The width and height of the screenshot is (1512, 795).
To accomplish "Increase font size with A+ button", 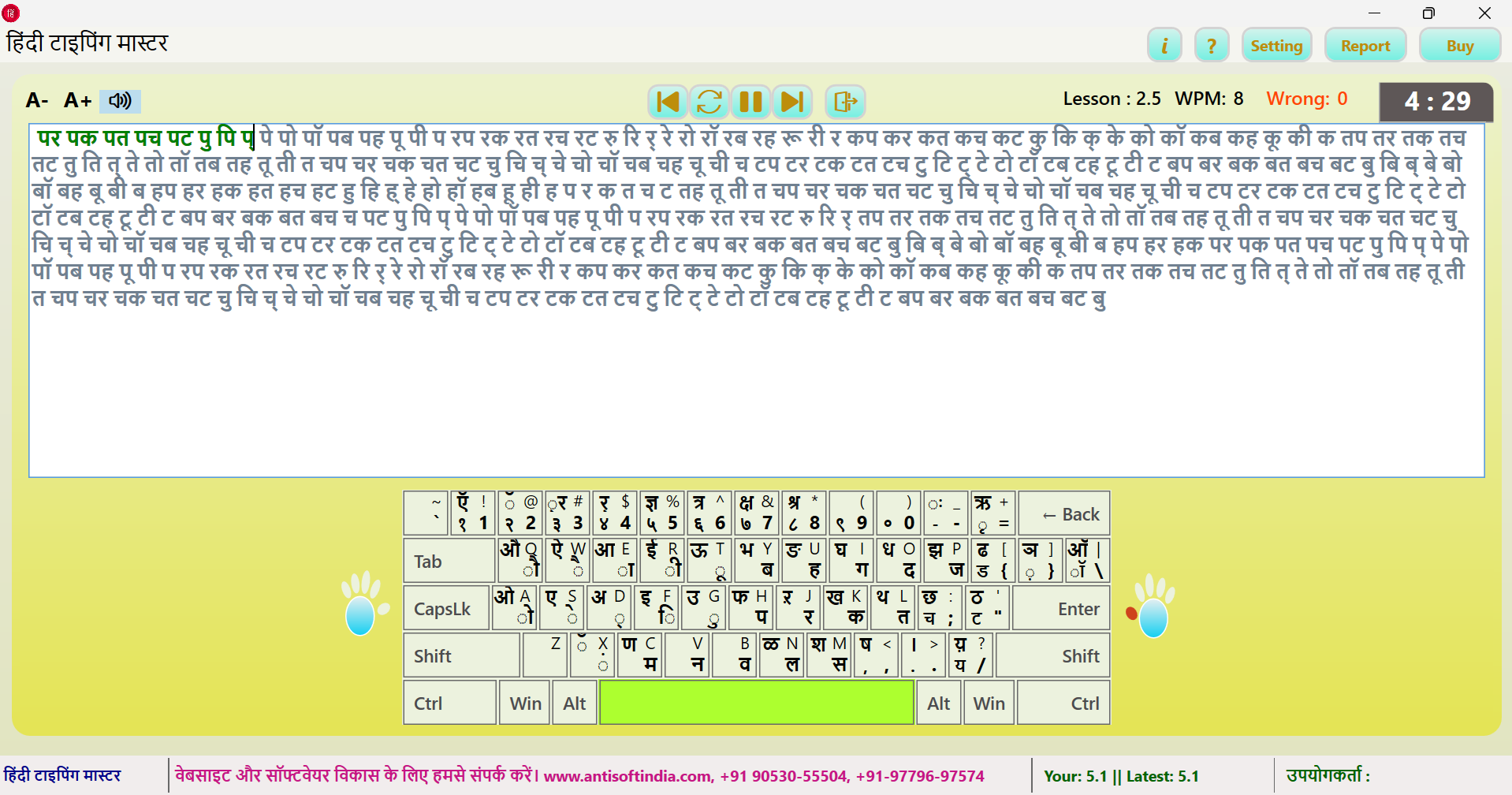I will [77, 101].
